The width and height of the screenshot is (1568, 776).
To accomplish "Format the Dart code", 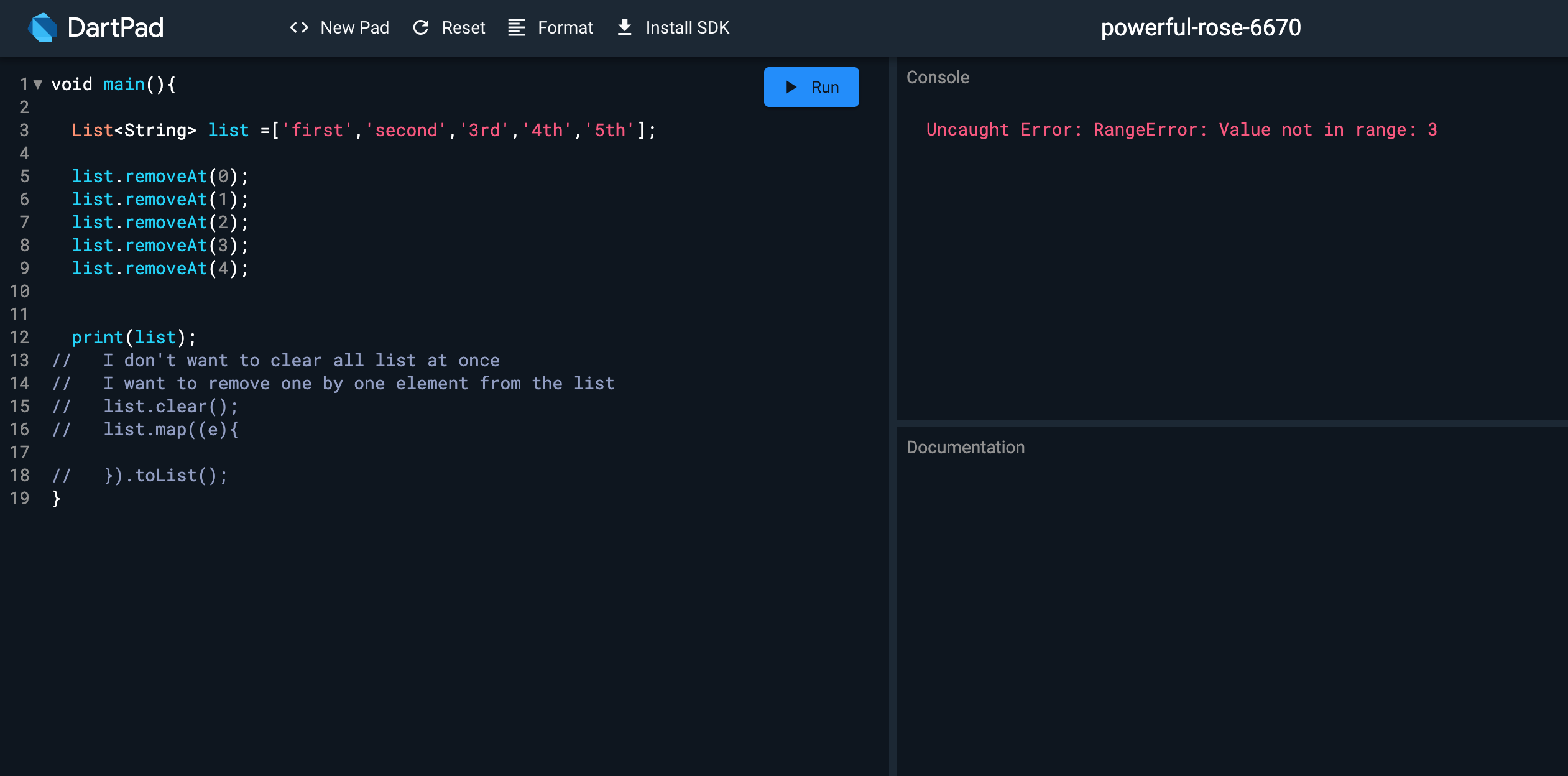I will point(550,27).
